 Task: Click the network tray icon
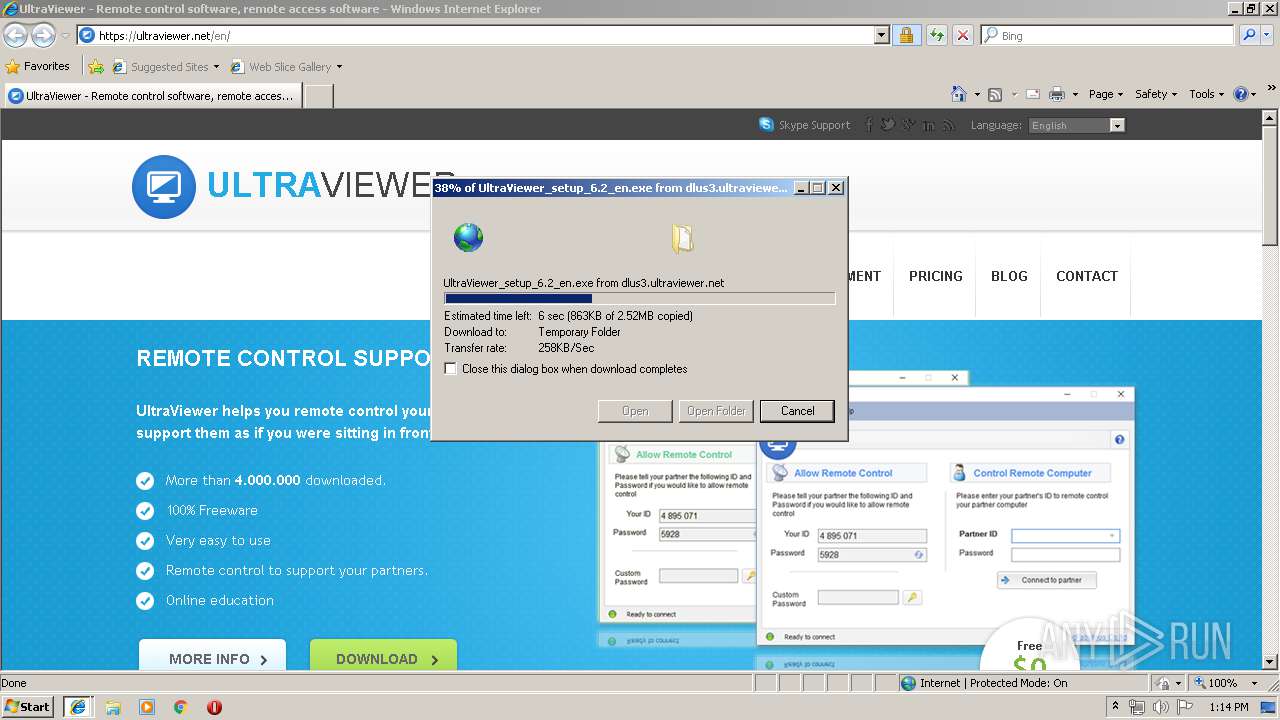pos(1137,707)
